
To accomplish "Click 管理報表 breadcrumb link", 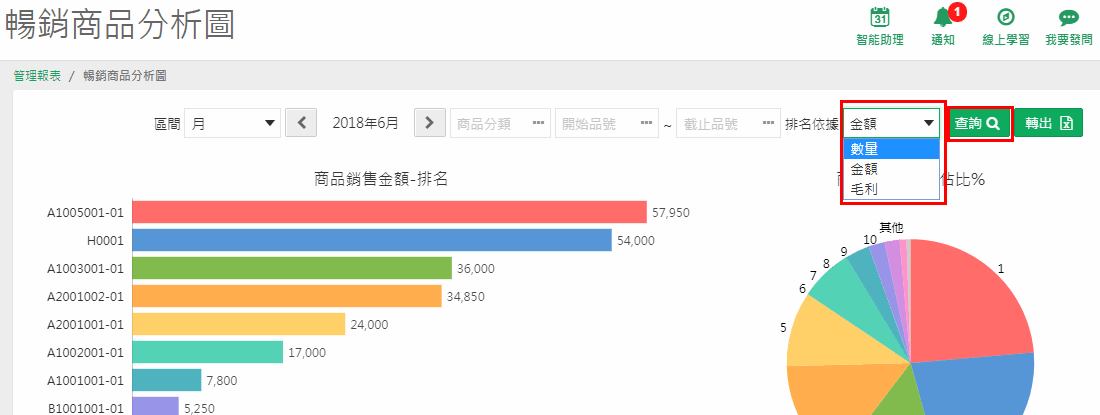I will pyautogui.click(x=37, y=76).
